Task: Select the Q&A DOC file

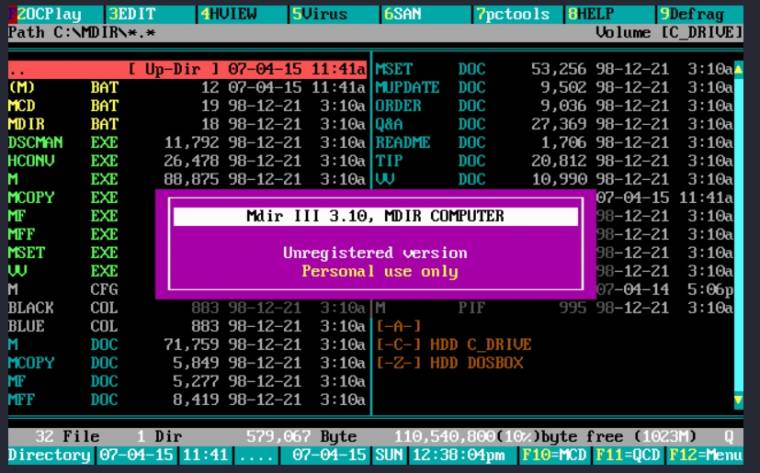Action: click(x=554, y=124)
